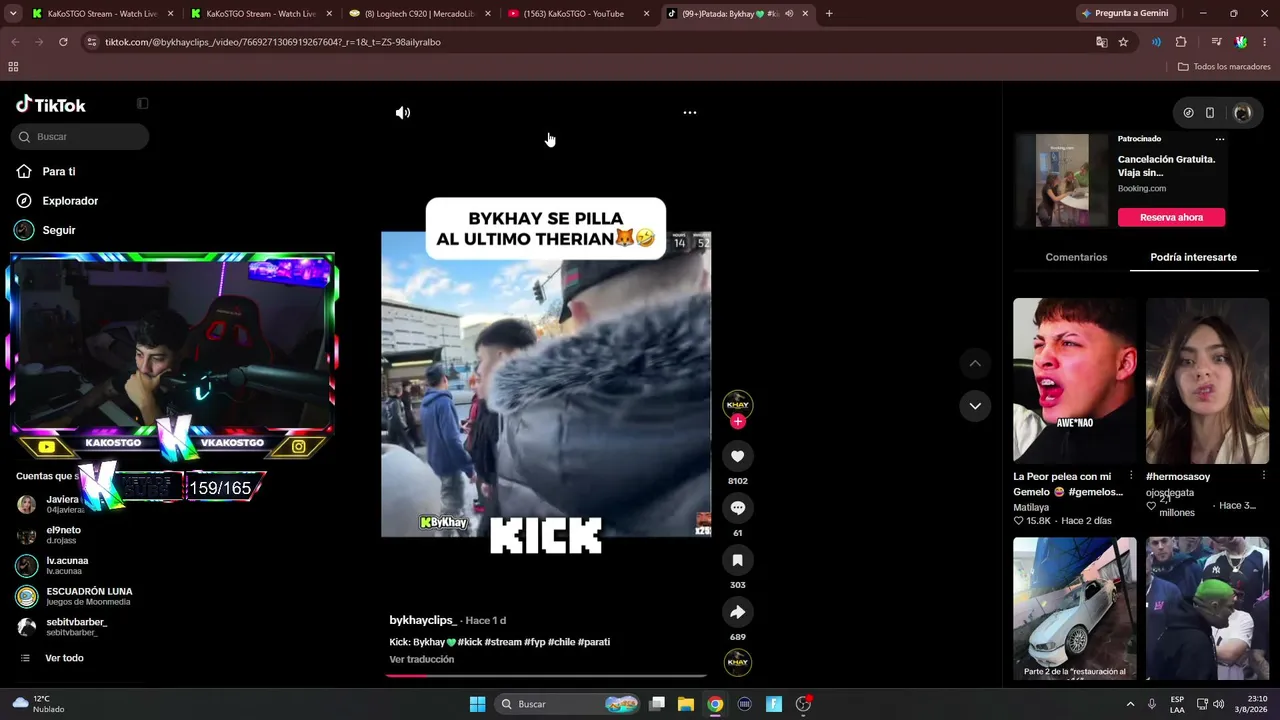
Task: Open the profile avatar menu at top right
Action: [x=1243, y=113]
